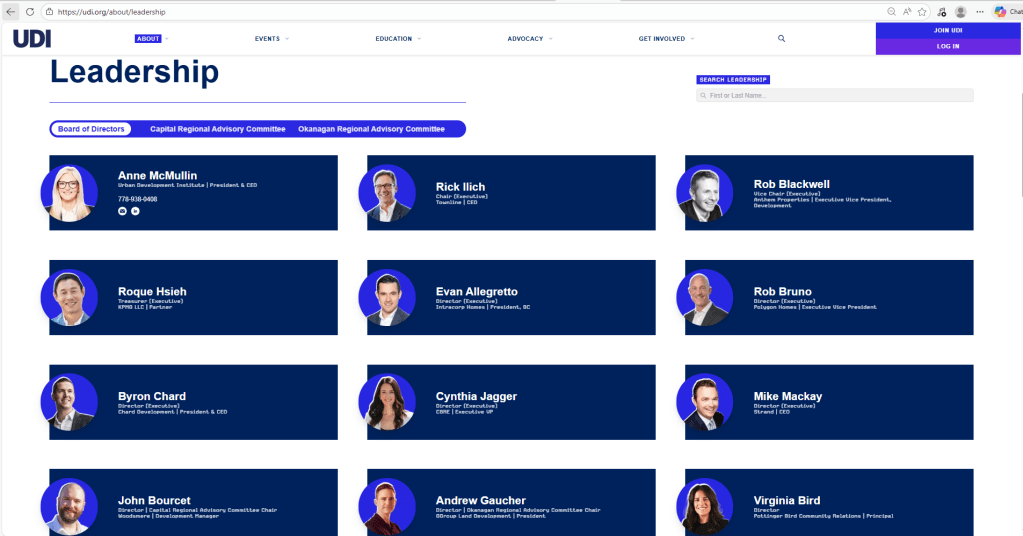Open the browser three-dot settings menu
The height and width of the screenshot is (536, 1023).
(x=980, y=11)
